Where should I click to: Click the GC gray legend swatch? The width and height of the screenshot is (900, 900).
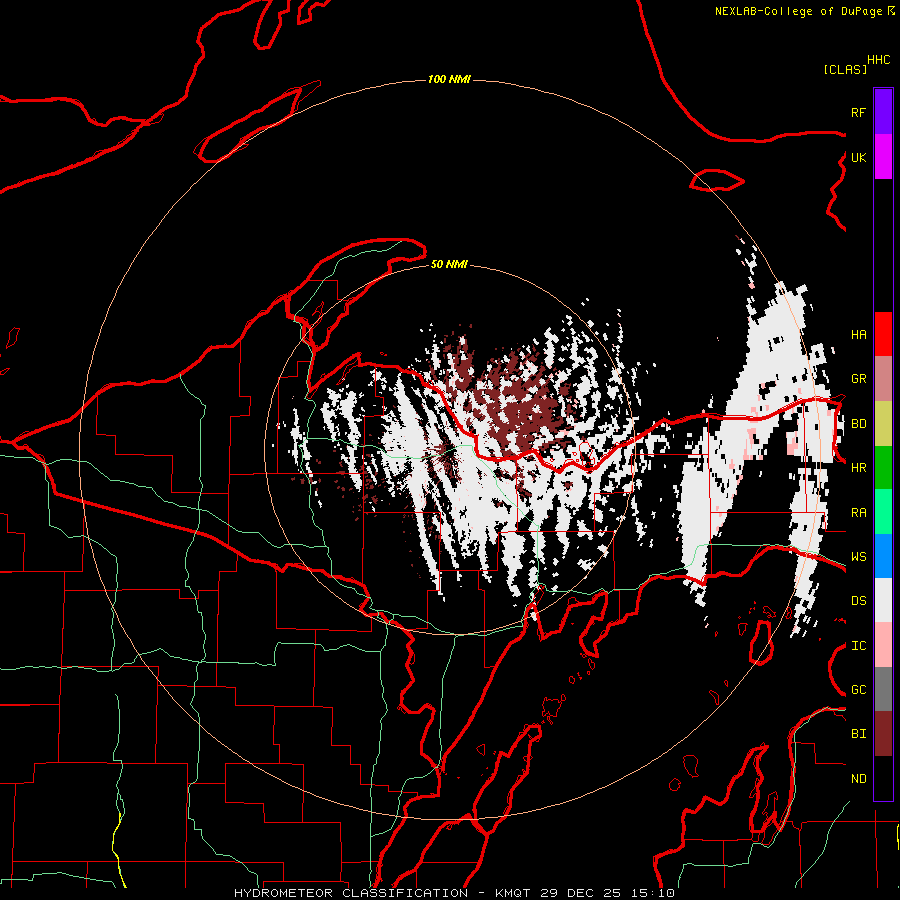[883, 689]
